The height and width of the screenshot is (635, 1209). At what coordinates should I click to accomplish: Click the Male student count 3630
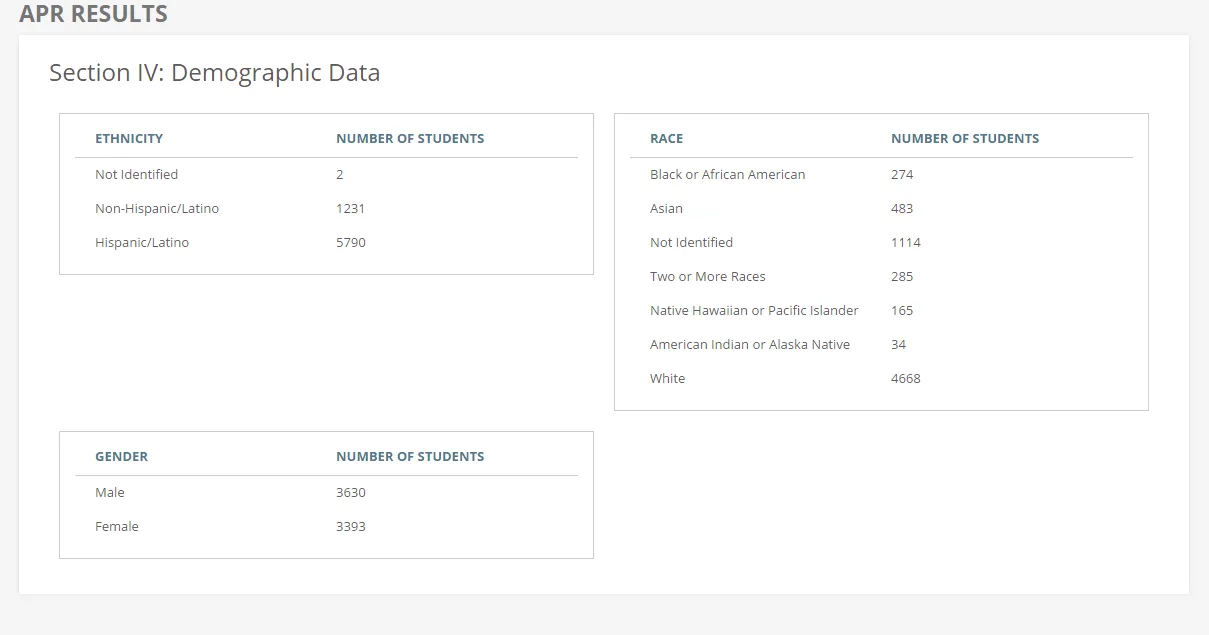pyautogui.click(x=351, y=493)
